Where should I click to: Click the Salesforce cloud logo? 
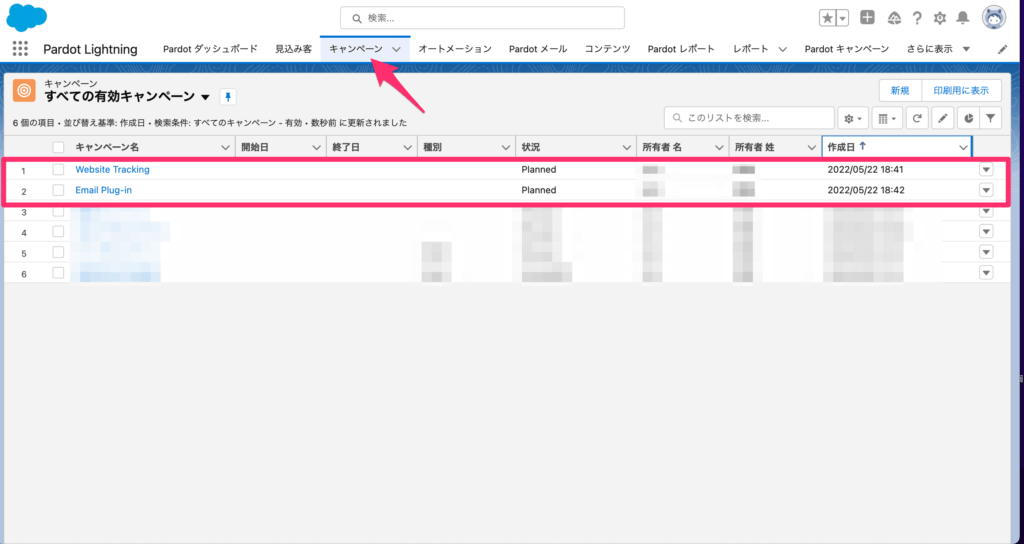pos(27,18)
